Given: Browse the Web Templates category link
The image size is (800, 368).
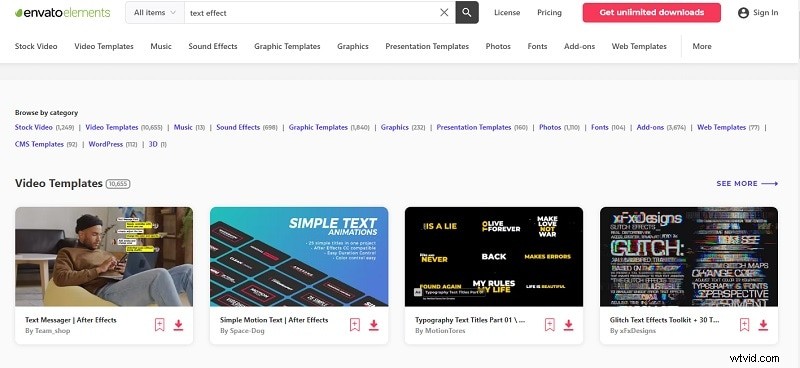Looking at the screenshot, I should [721, 127].
